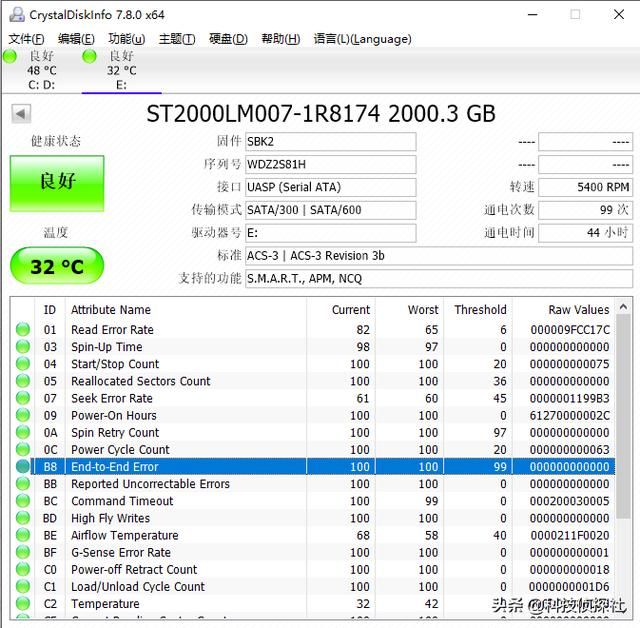The height and width of the screenshot is (628, 640).
Task: Click the firmware field SBK2
Action: coord(331,142)
